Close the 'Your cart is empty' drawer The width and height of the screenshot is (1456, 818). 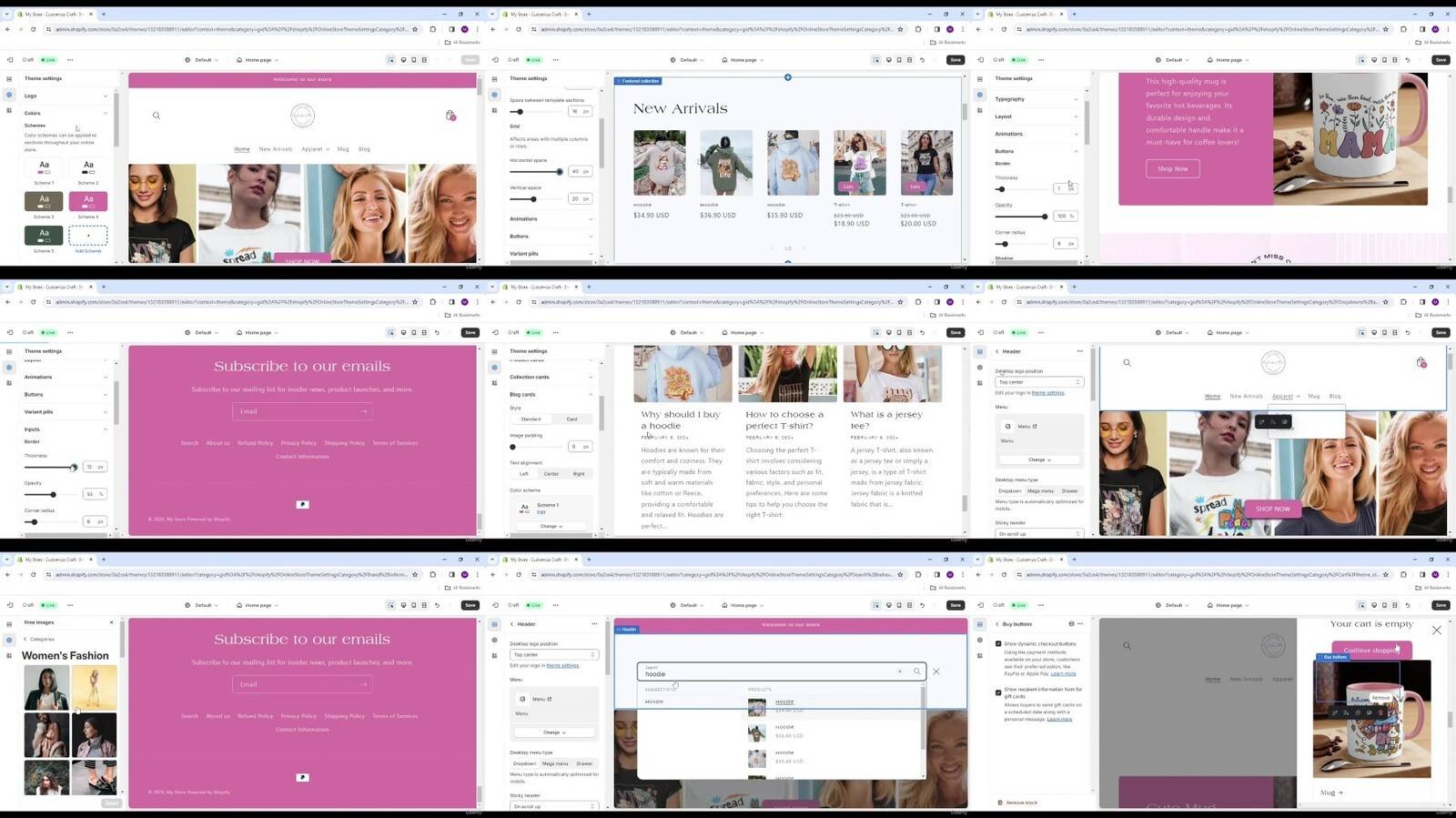pos(1437,630)
